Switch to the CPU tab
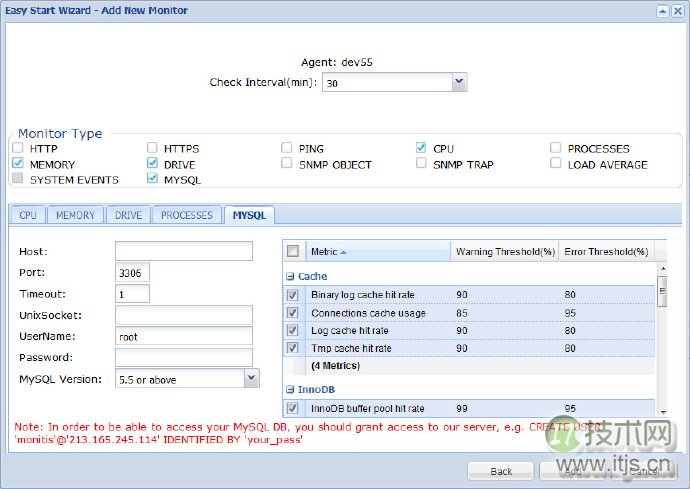The image size is (690, 489). (28, 215)
